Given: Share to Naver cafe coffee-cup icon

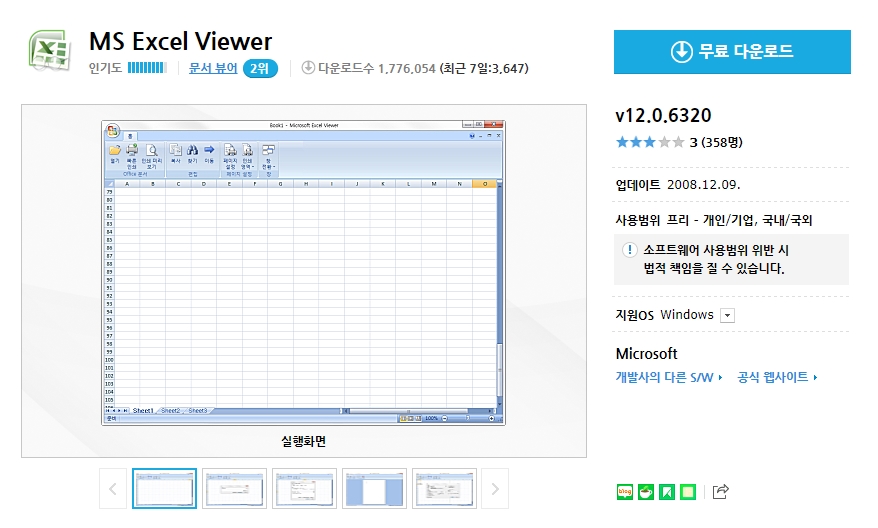Looking at the screenshot, I should [646, 492].
